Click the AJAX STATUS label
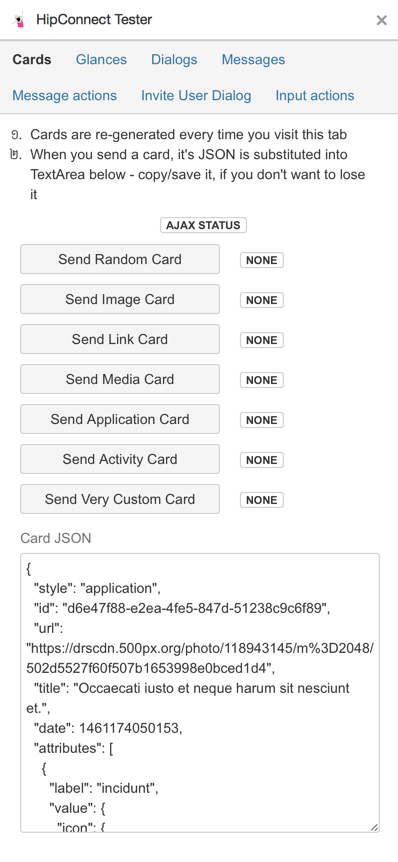This screenshot has height=862, width=398. coord(203,225)
